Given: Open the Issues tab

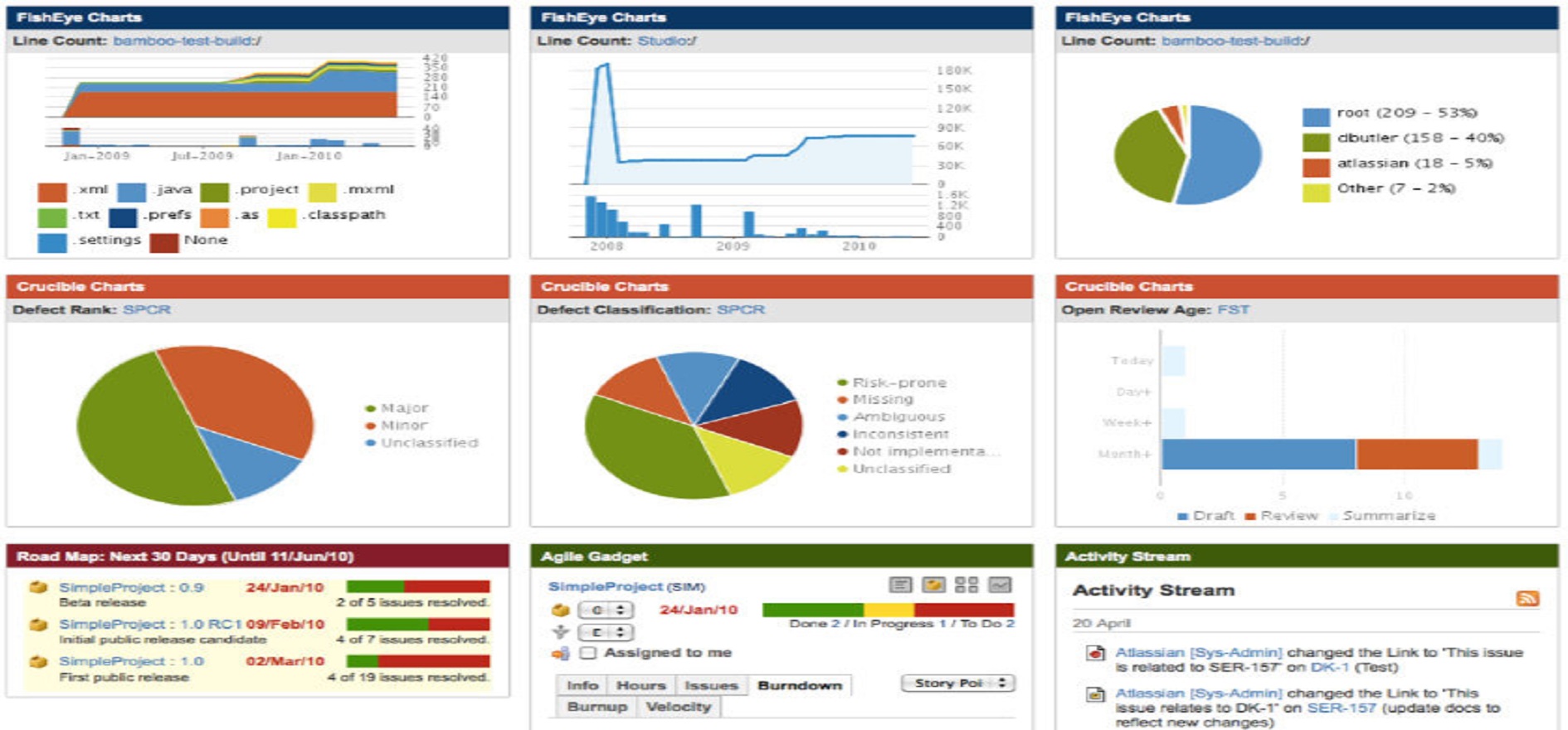Looking at the screenshot, I should pyautogui.click(x=711, y=685).
